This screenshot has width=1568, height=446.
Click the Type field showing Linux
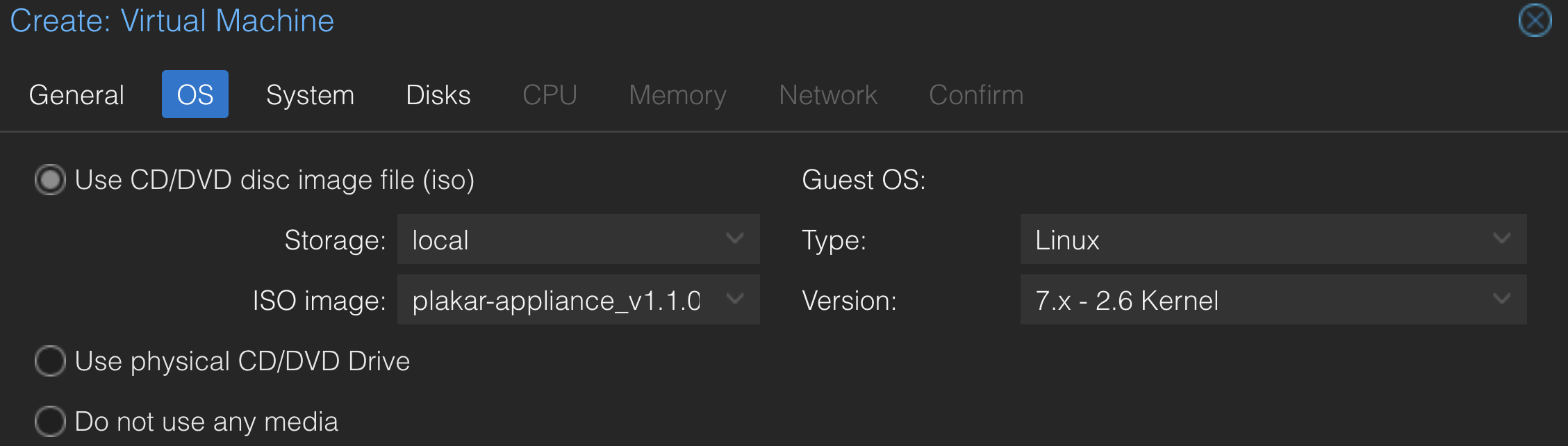pyautogui.click(x=1273, y=239)
